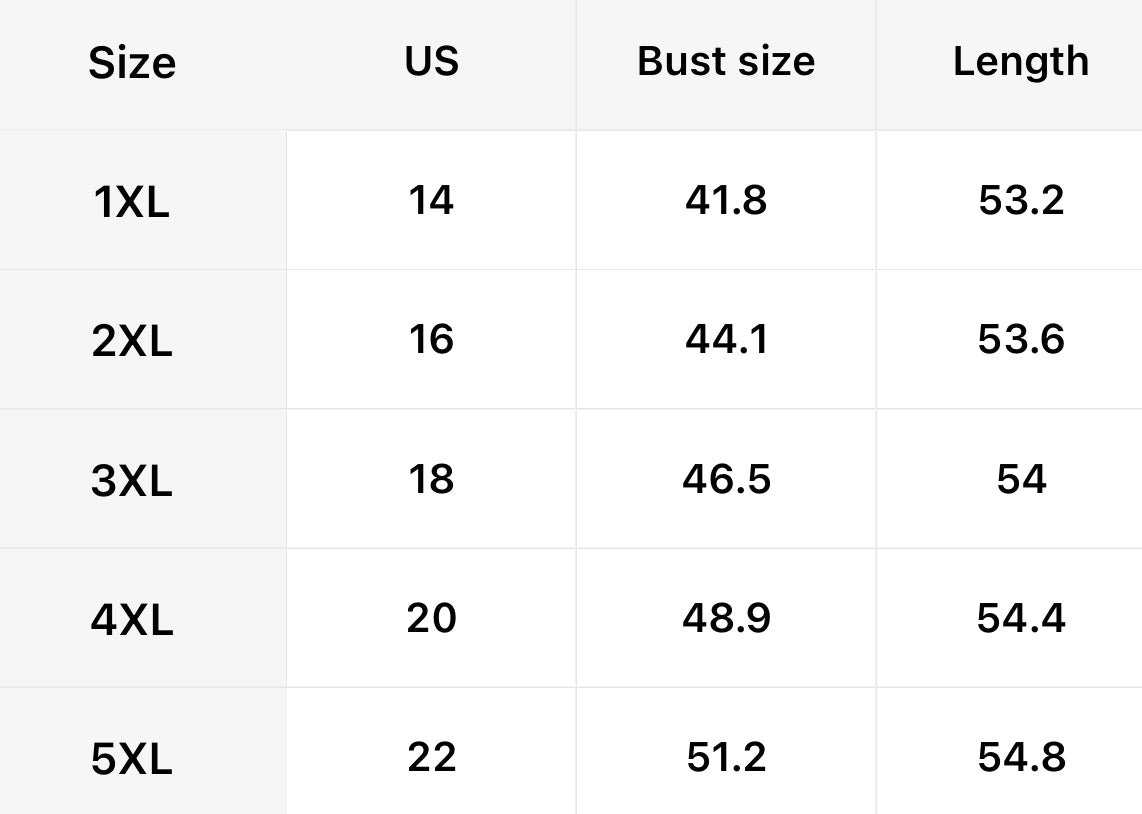Image resolution: width=1142 pixels, height=814 pixels.
Task: Click the US column header
Action: tap(431, 61)
